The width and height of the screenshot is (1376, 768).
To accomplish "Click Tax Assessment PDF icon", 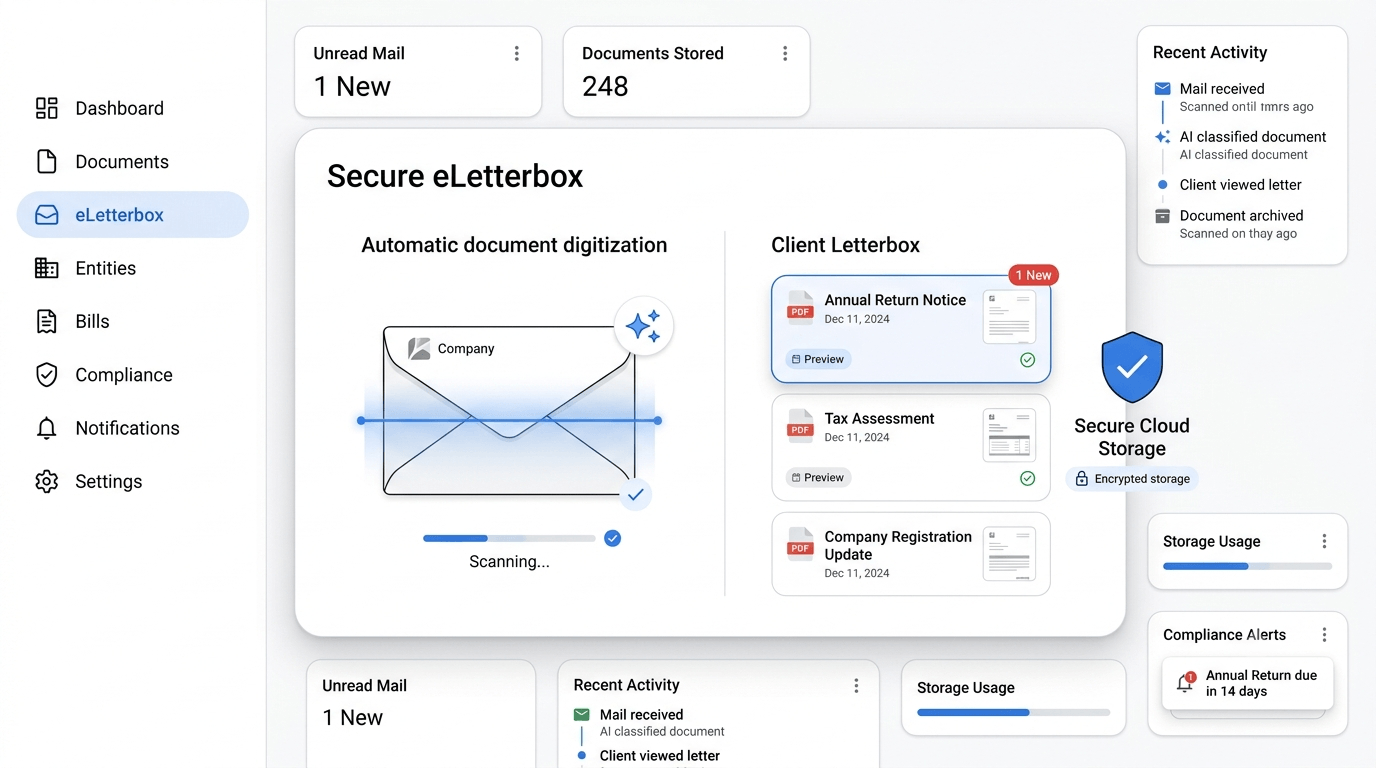I will pyautogui.click(x=800, y=425).
